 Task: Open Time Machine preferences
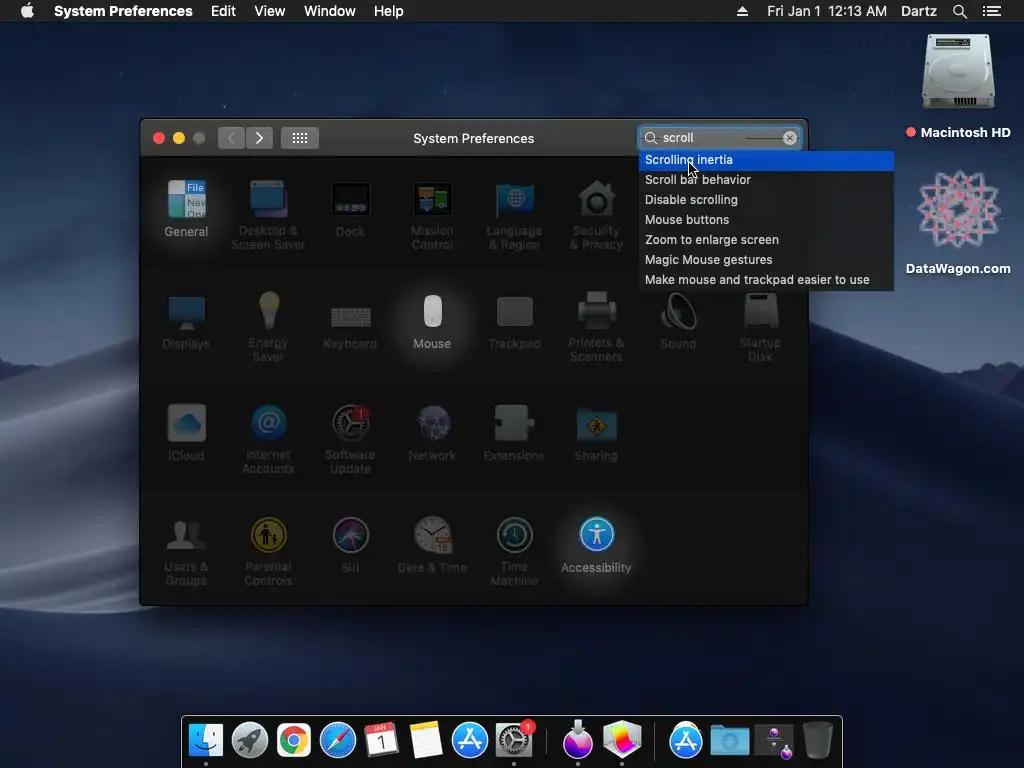coord(514,552)
